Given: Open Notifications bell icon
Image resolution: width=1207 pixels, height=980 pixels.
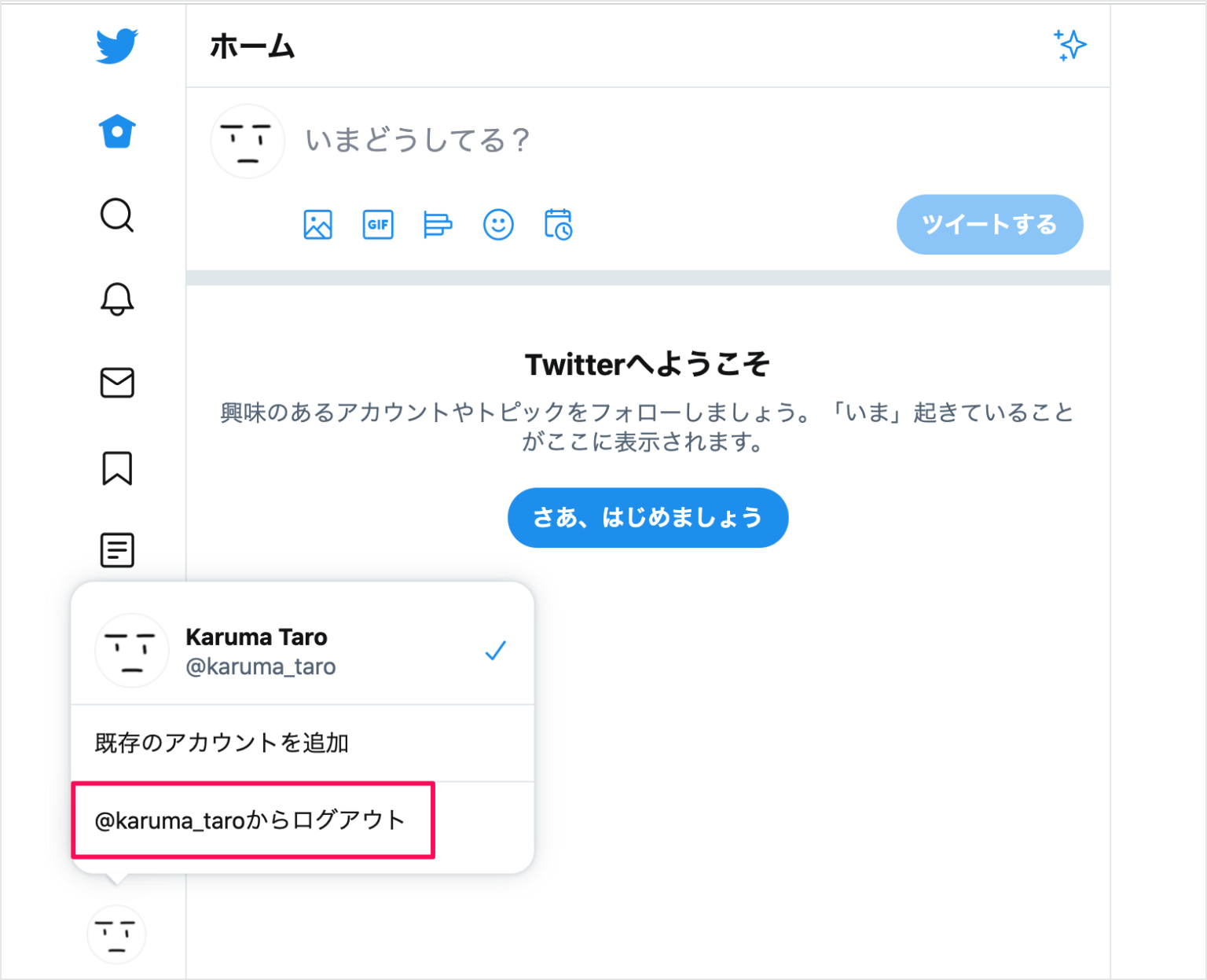Looking at the screenshot, I should coord(117,299).
